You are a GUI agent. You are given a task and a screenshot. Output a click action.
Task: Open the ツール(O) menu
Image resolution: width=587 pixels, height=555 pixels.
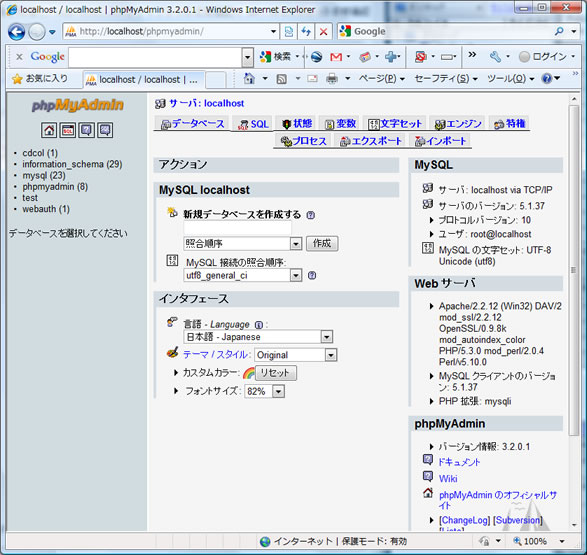(510, 79)
